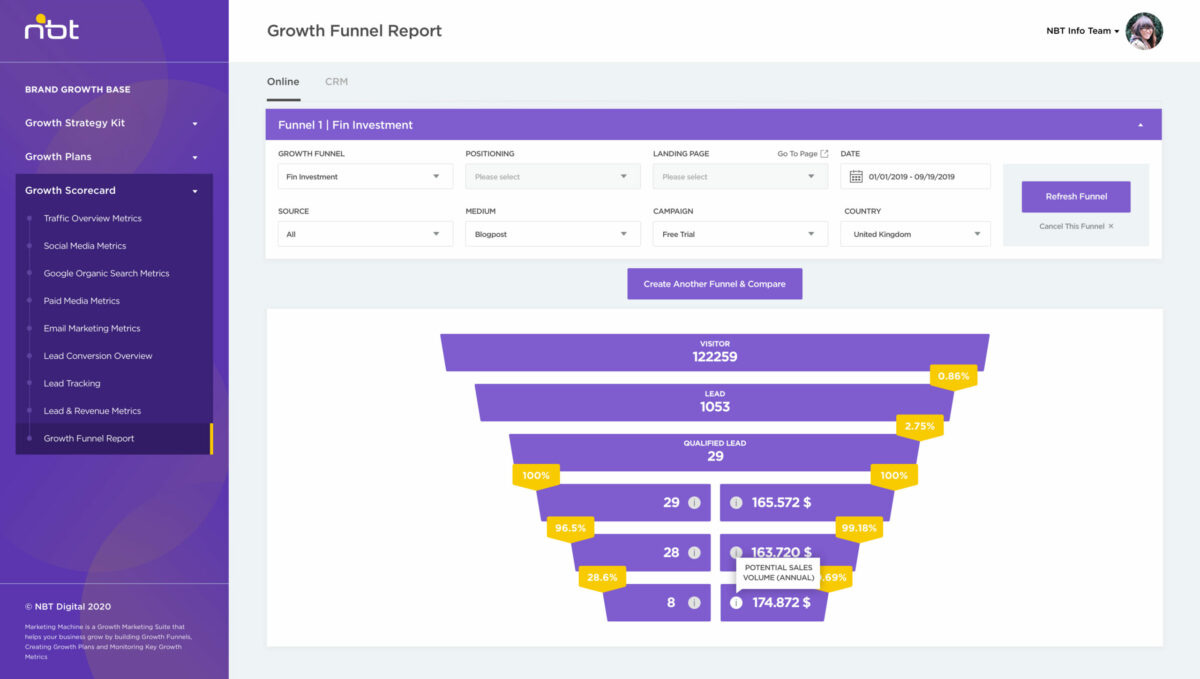Click the info icon next to 165.572 $
This screenshot has width=1200, height=679.
click(737, 503)
